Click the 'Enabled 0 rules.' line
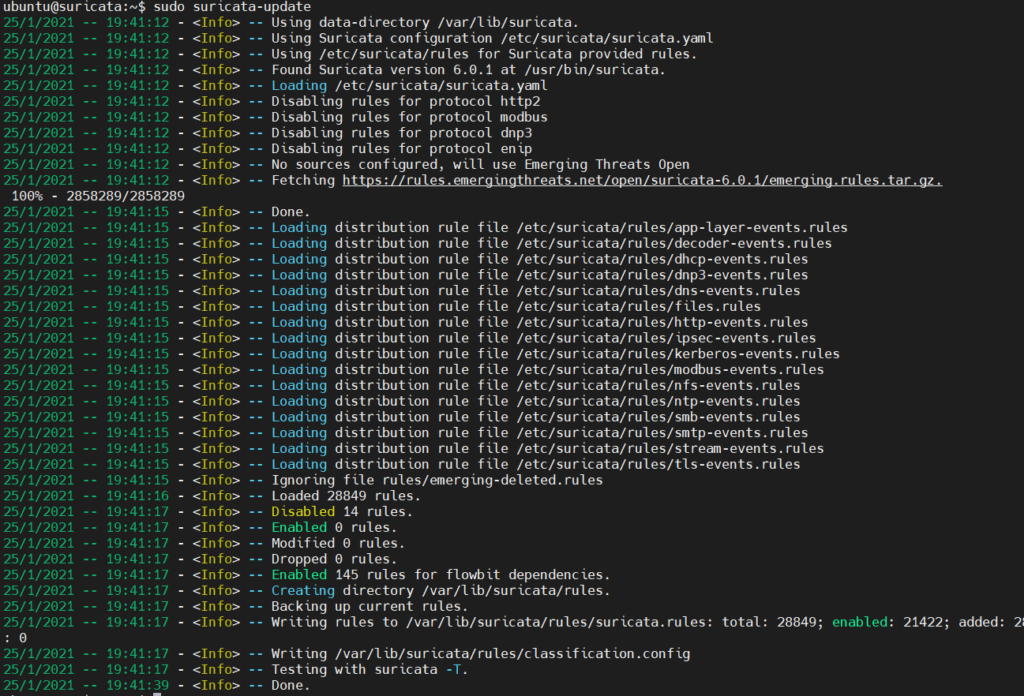Viewport: 1024px width, 696px height. coord(334,527)
